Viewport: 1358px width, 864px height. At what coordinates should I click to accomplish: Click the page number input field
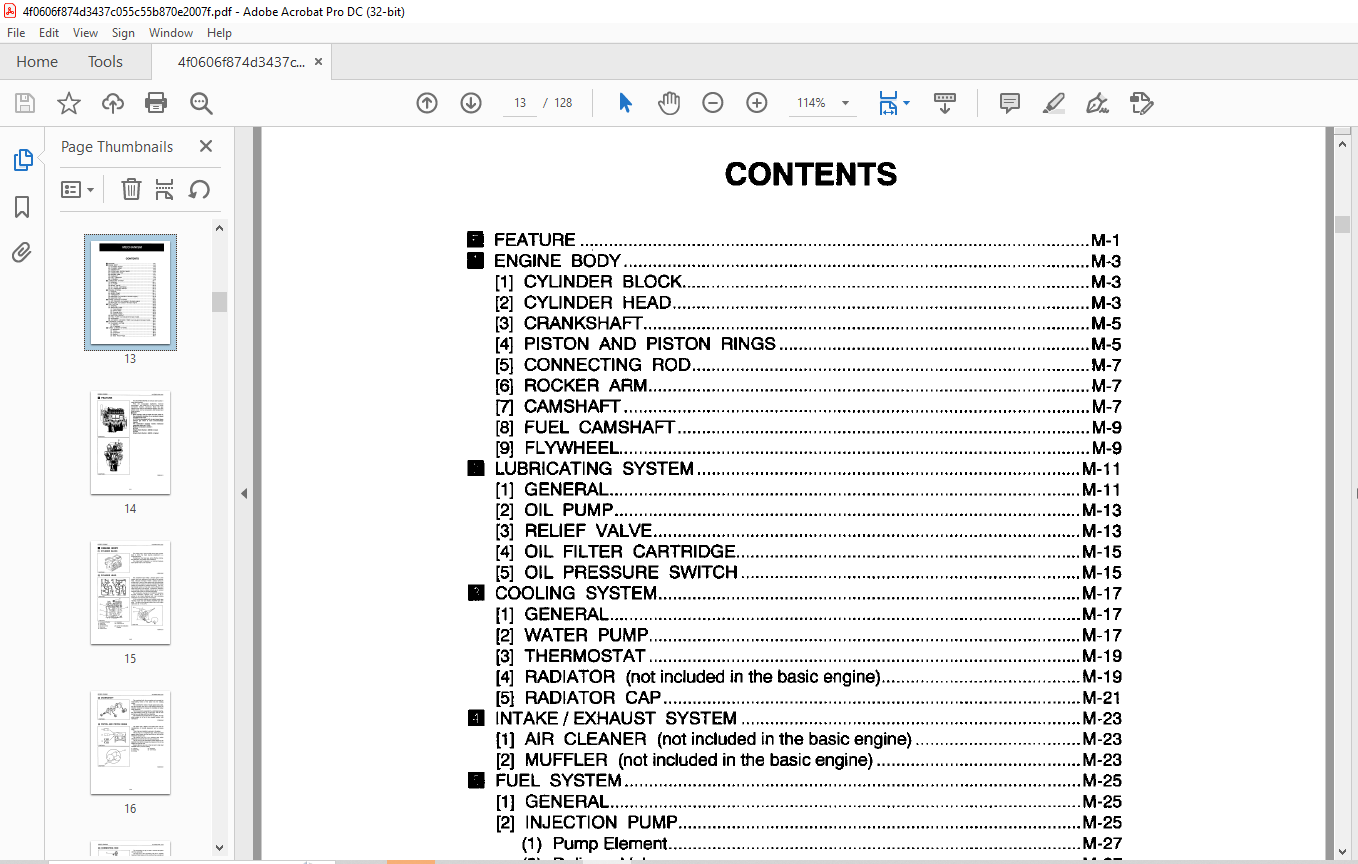[x=520, y=103]
